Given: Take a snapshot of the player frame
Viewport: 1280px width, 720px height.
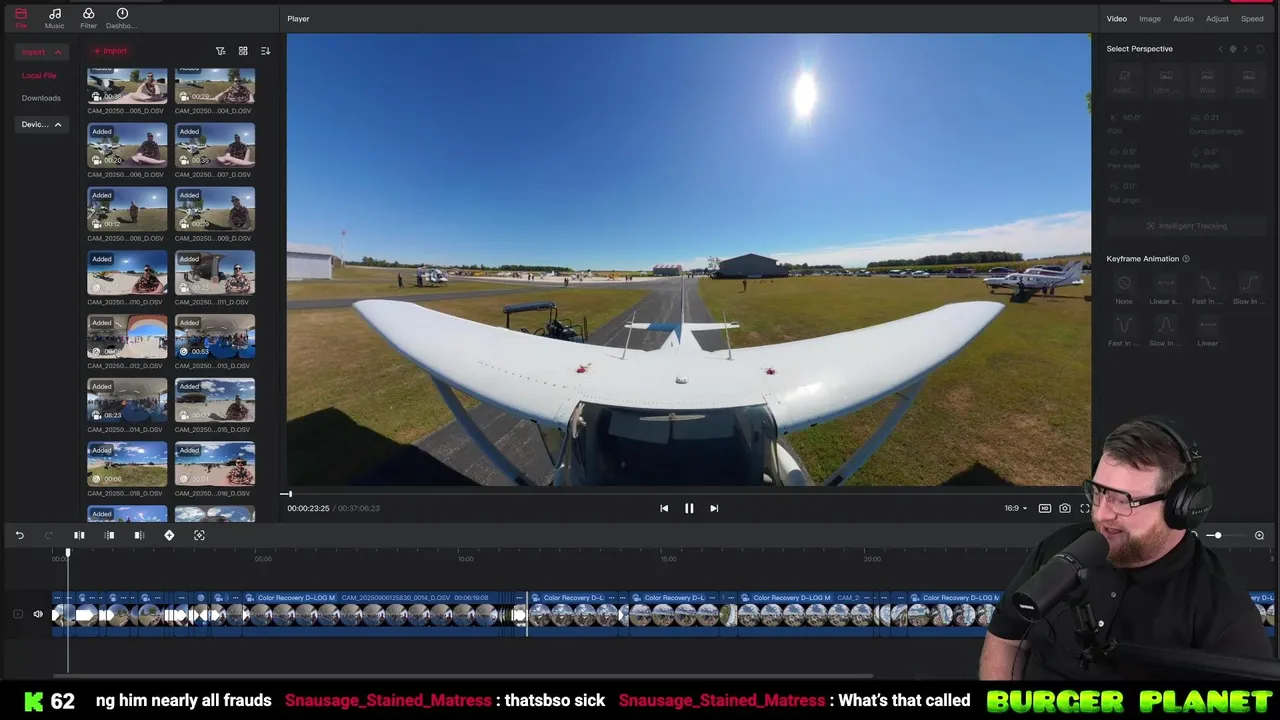Looking at the screenshot, I should pos(1065,508).
